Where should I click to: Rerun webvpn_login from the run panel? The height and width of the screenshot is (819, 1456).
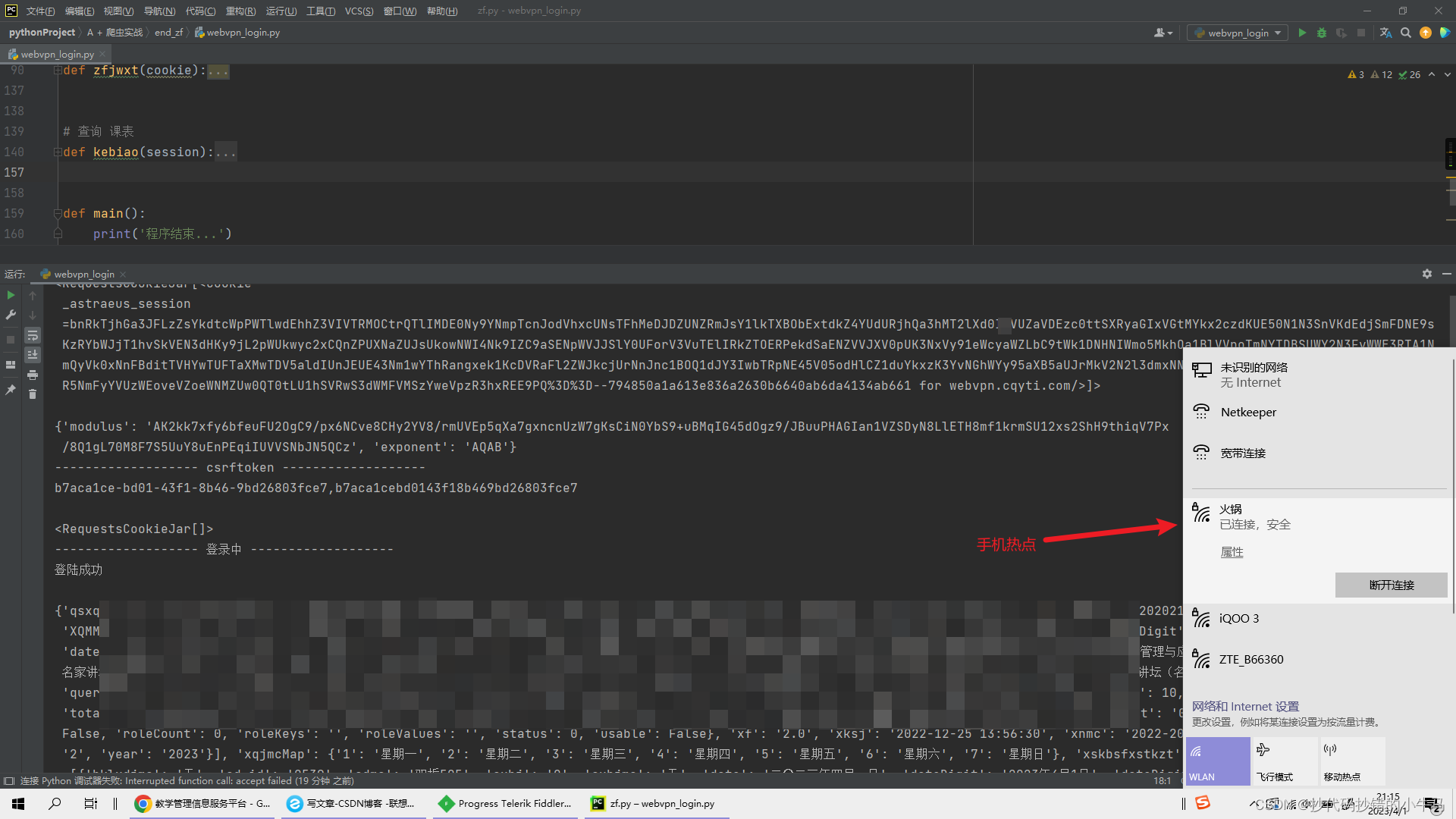[11, 295]
